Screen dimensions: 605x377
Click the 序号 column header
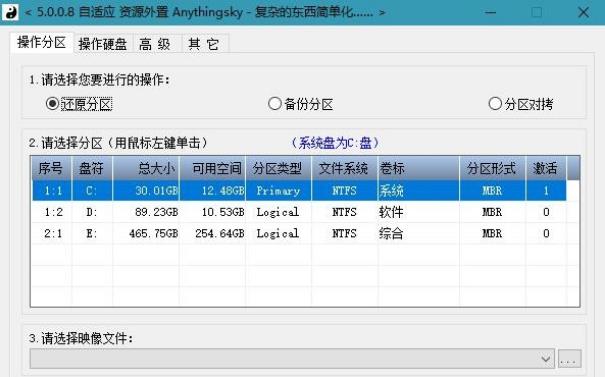[x=51, y=168]
